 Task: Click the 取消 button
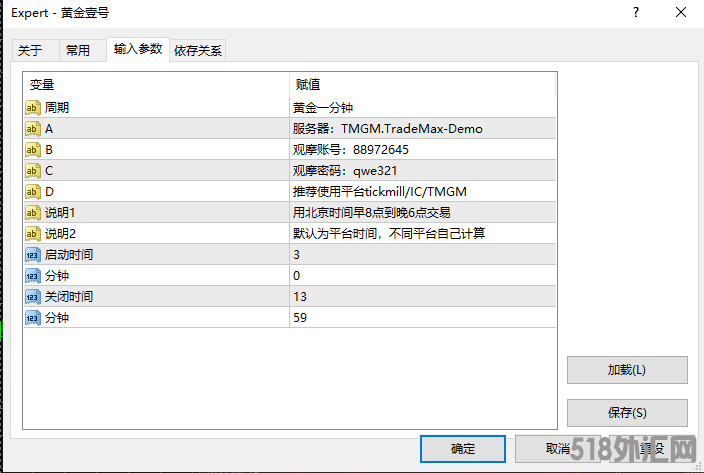[x=557, y=449]
